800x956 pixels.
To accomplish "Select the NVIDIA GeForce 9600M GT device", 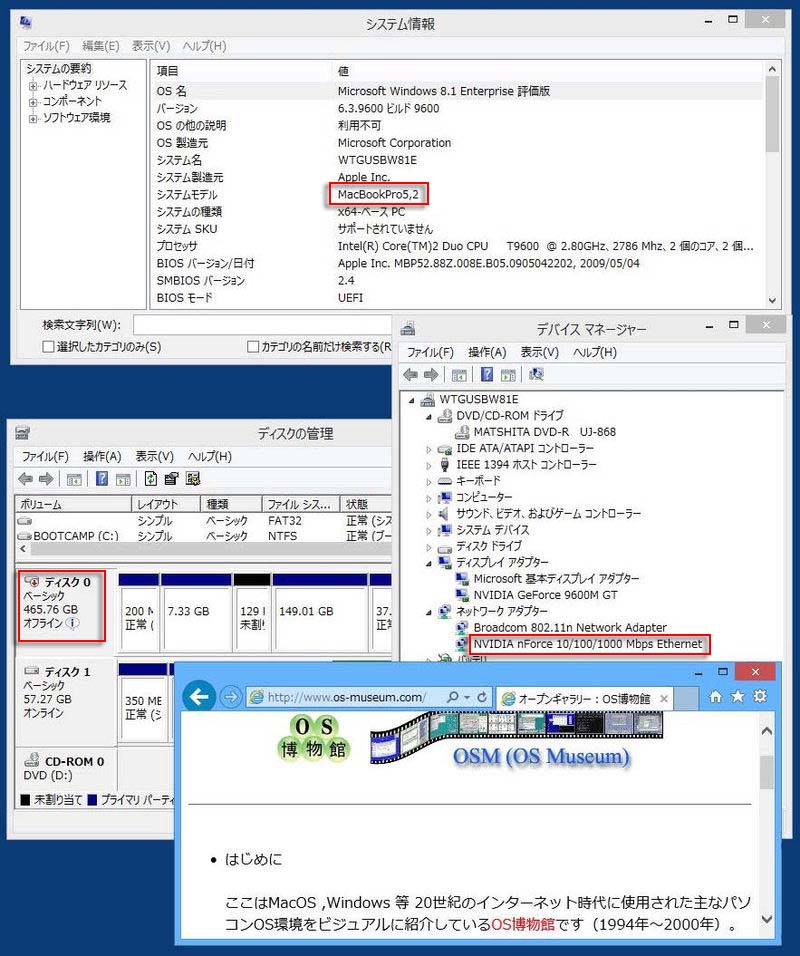I will coord(545,595).
